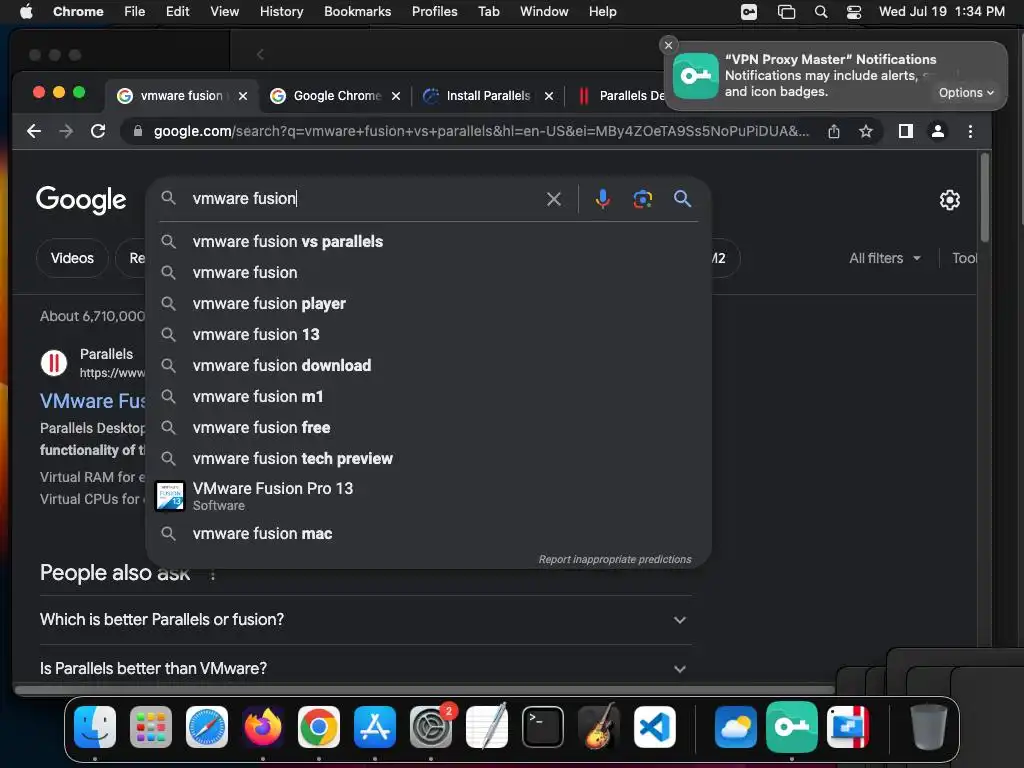The height and width of the screenshot is (768, 1024).
Task: Expand 'Is Parallels better than VMware?'
Action: click(366, 669)
